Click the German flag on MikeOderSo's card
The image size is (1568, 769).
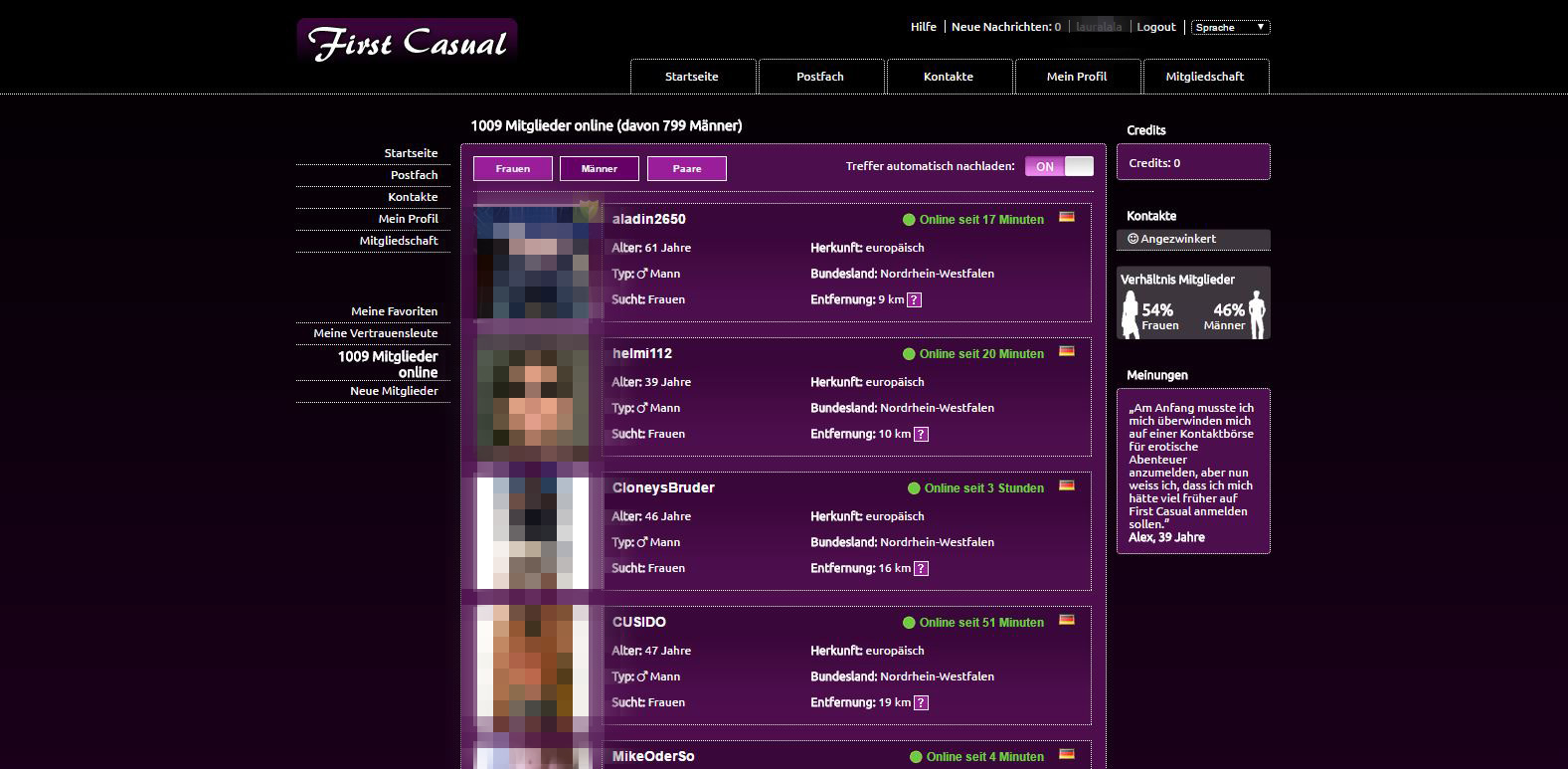pyautogui.click(x=1067, y=754)
